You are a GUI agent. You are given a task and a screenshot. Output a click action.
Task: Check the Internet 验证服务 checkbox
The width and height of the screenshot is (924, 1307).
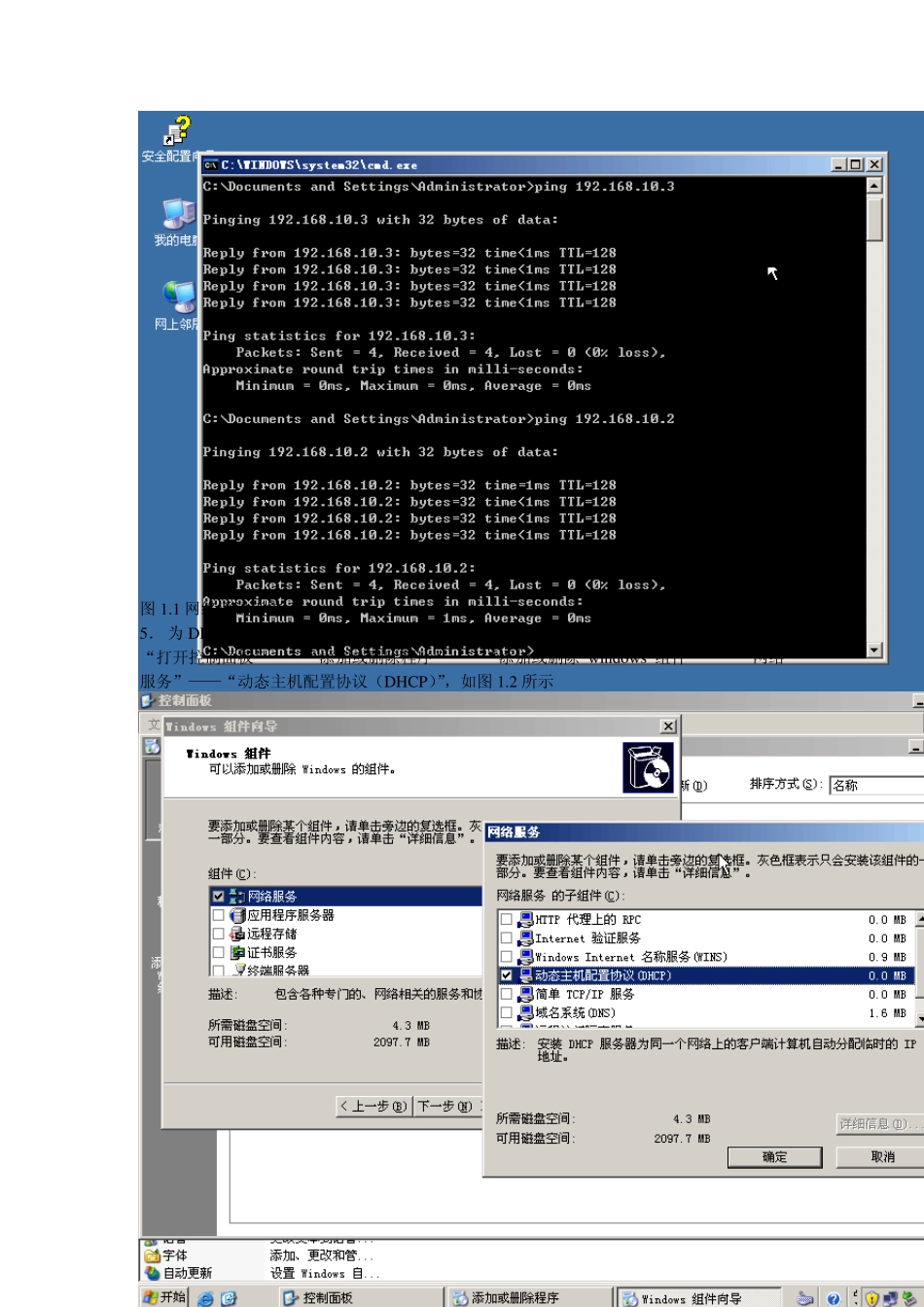(506, 938)
